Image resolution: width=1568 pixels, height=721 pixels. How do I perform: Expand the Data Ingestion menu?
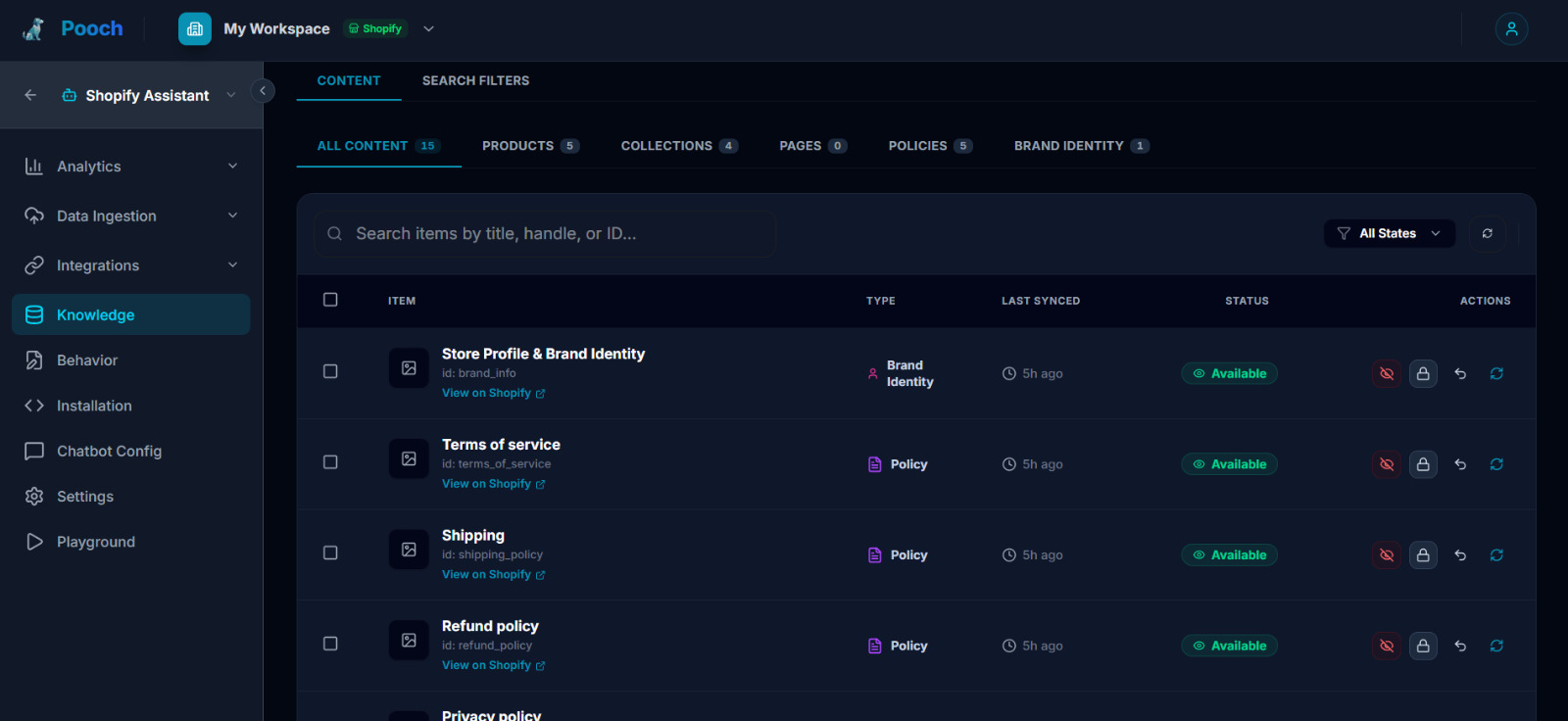click(131, 216)
